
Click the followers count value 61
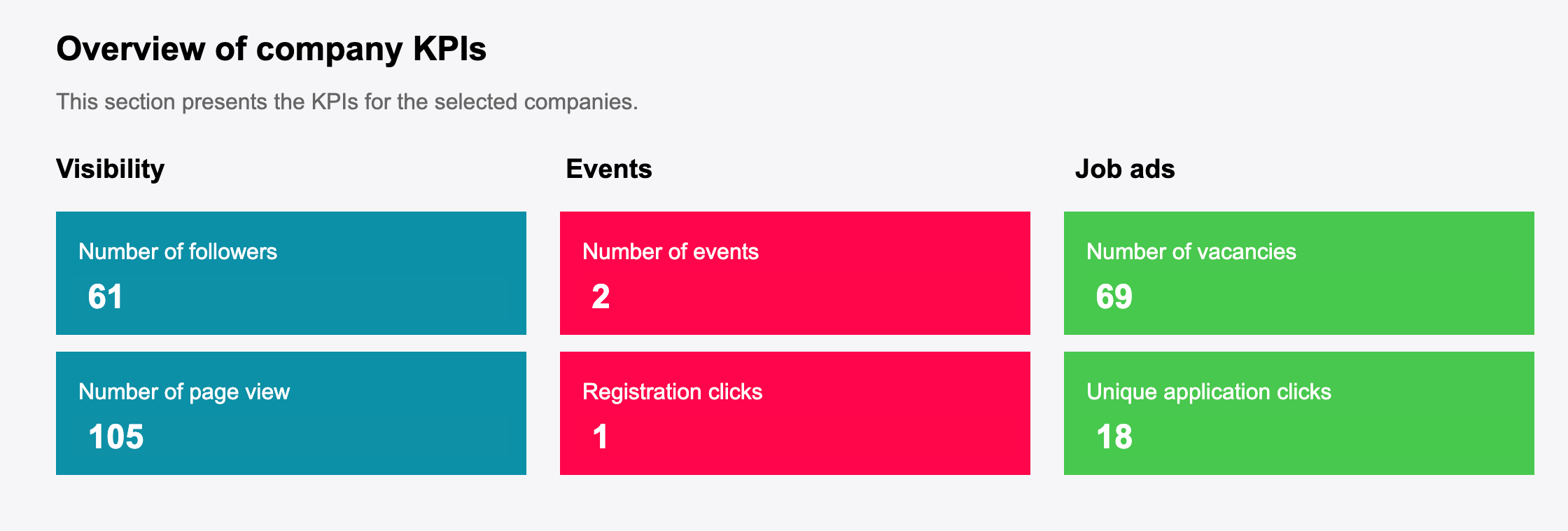point(106,296)
